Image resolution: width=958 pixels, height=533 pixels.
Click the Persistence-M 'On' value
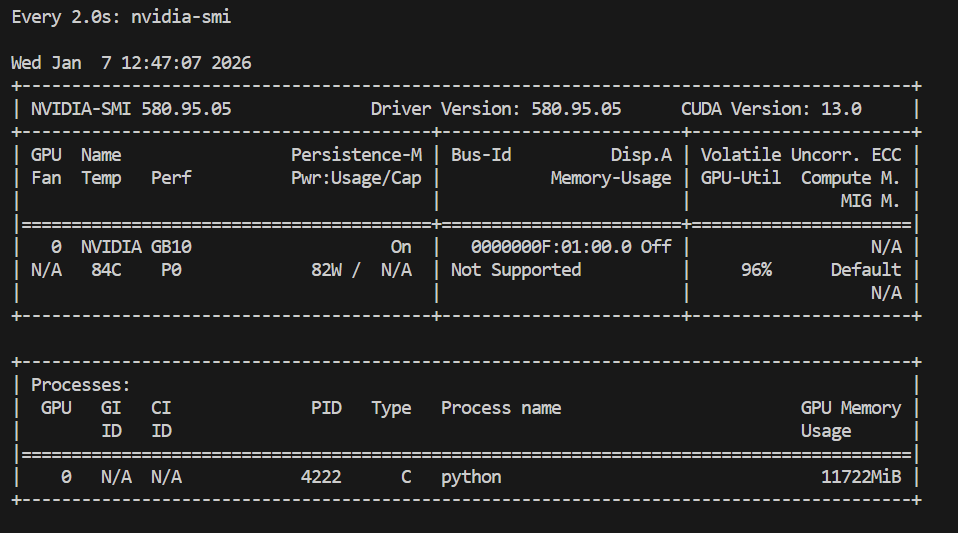coord(401,246)
